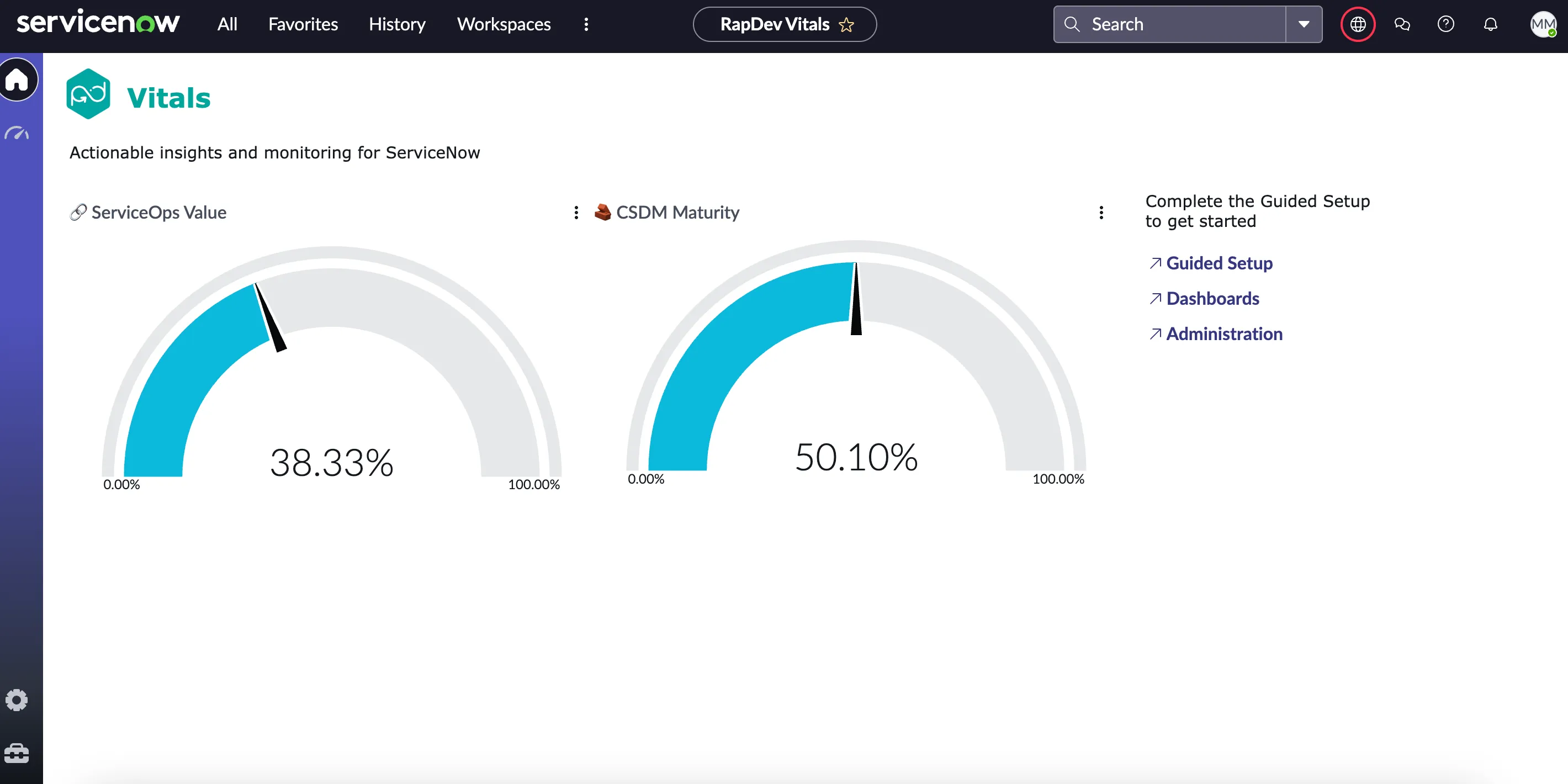Click the magnifier search icon
Image resolution: width=1568 pixels, height=784 pixels.
point(1072,24)
